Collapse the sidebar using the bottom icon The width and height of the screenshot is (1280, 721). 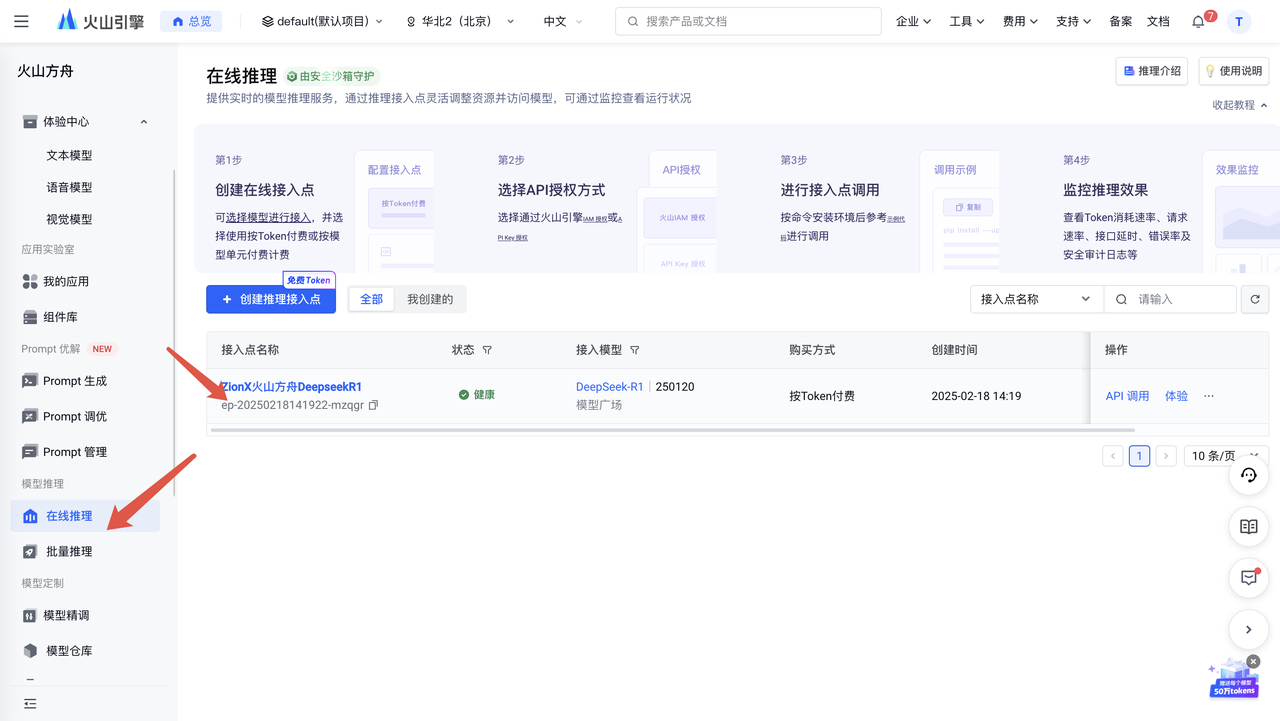[x=30, y=704]
